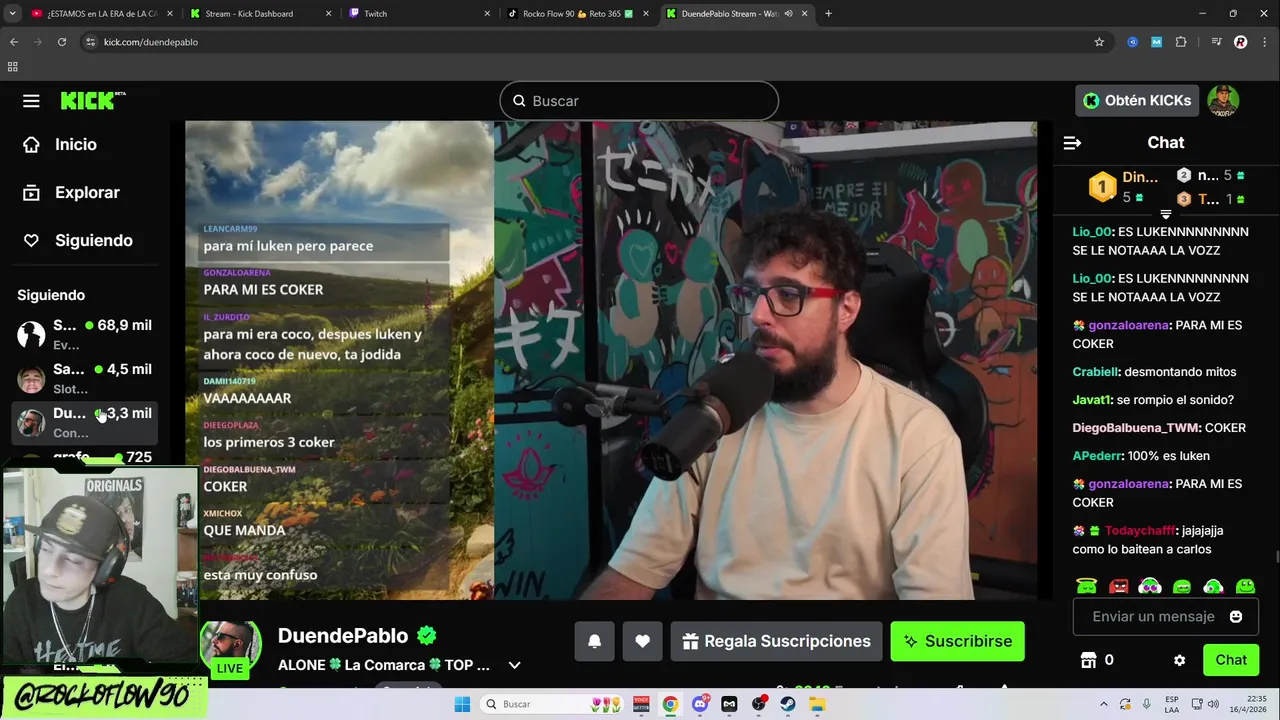
Task: Toggle the heart follow button
Action: click(642, 641)
